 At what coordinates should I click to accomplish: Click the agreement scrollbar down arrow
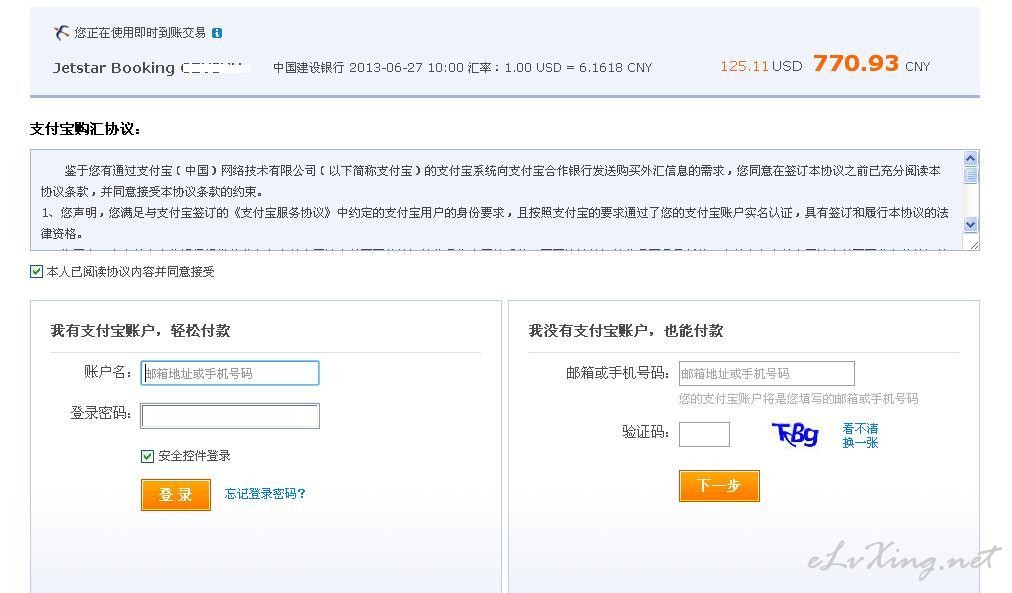pos(970,225)
